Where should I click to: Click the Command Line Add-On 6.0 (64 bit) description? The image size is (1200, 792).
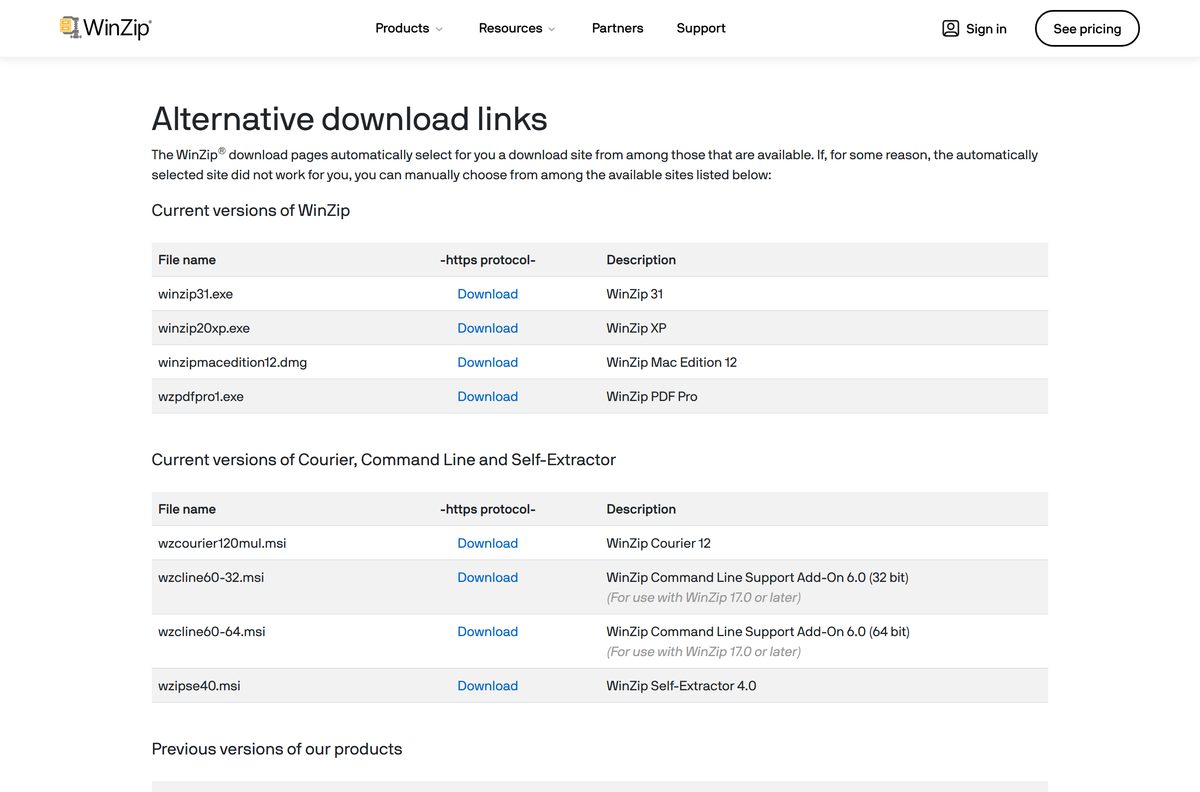tap(757, 631)
